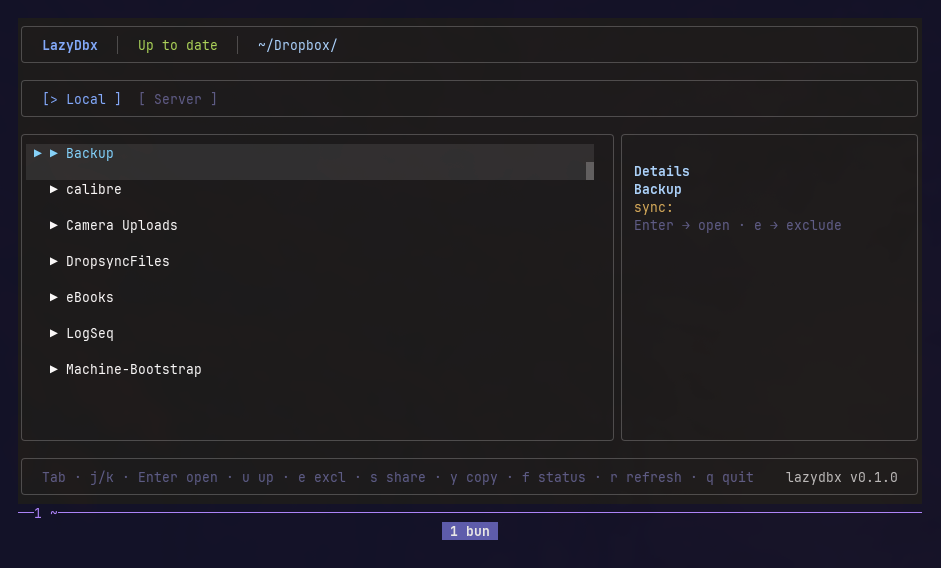
Task: Click the sync: label
Action: [x=654, y=208]
